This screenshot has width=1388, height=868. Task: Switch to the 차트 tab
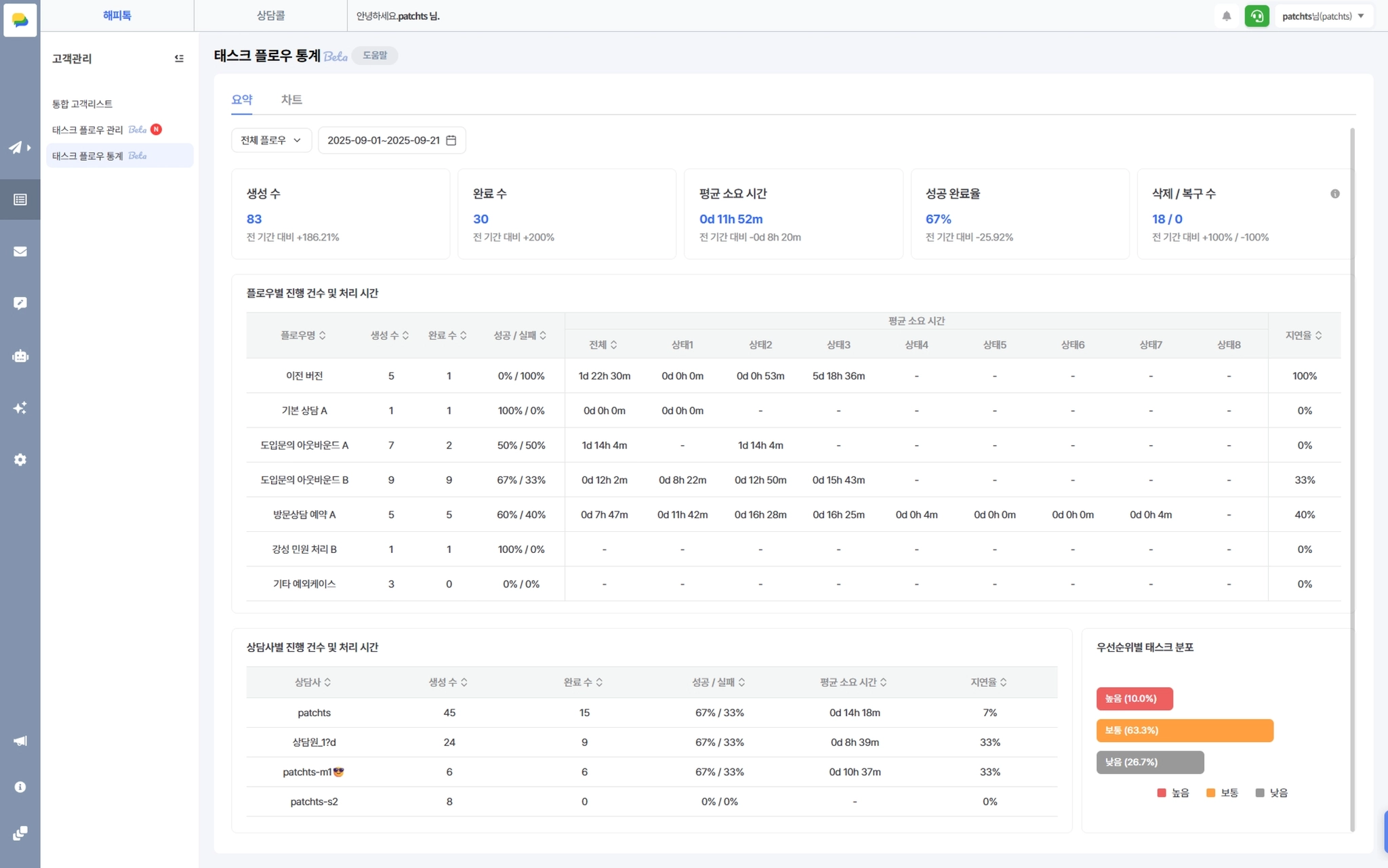291,100
